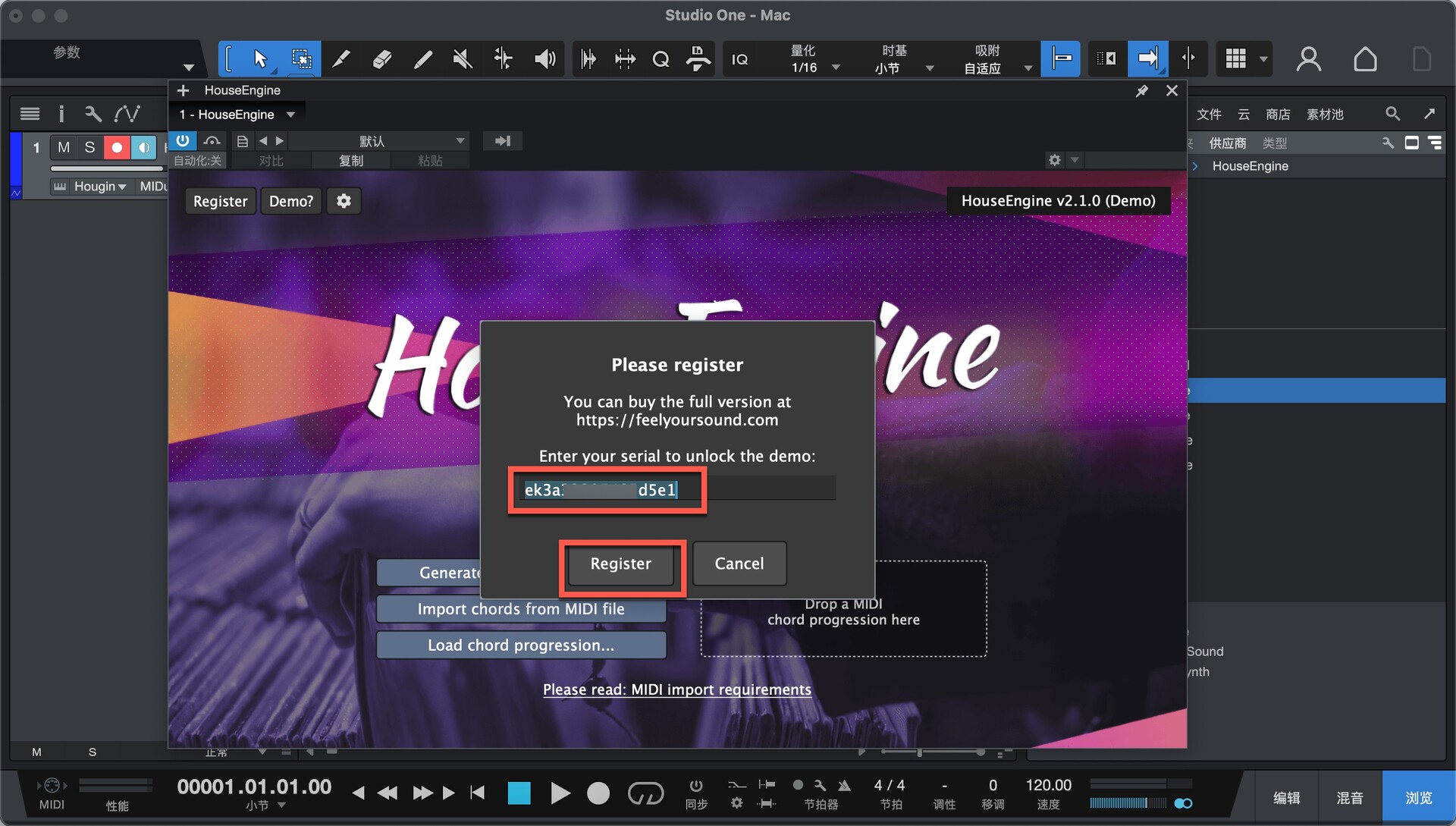This screenshot has height=826, width=1456.
Task: Select the Mute tool
Action: pos(463,58)
